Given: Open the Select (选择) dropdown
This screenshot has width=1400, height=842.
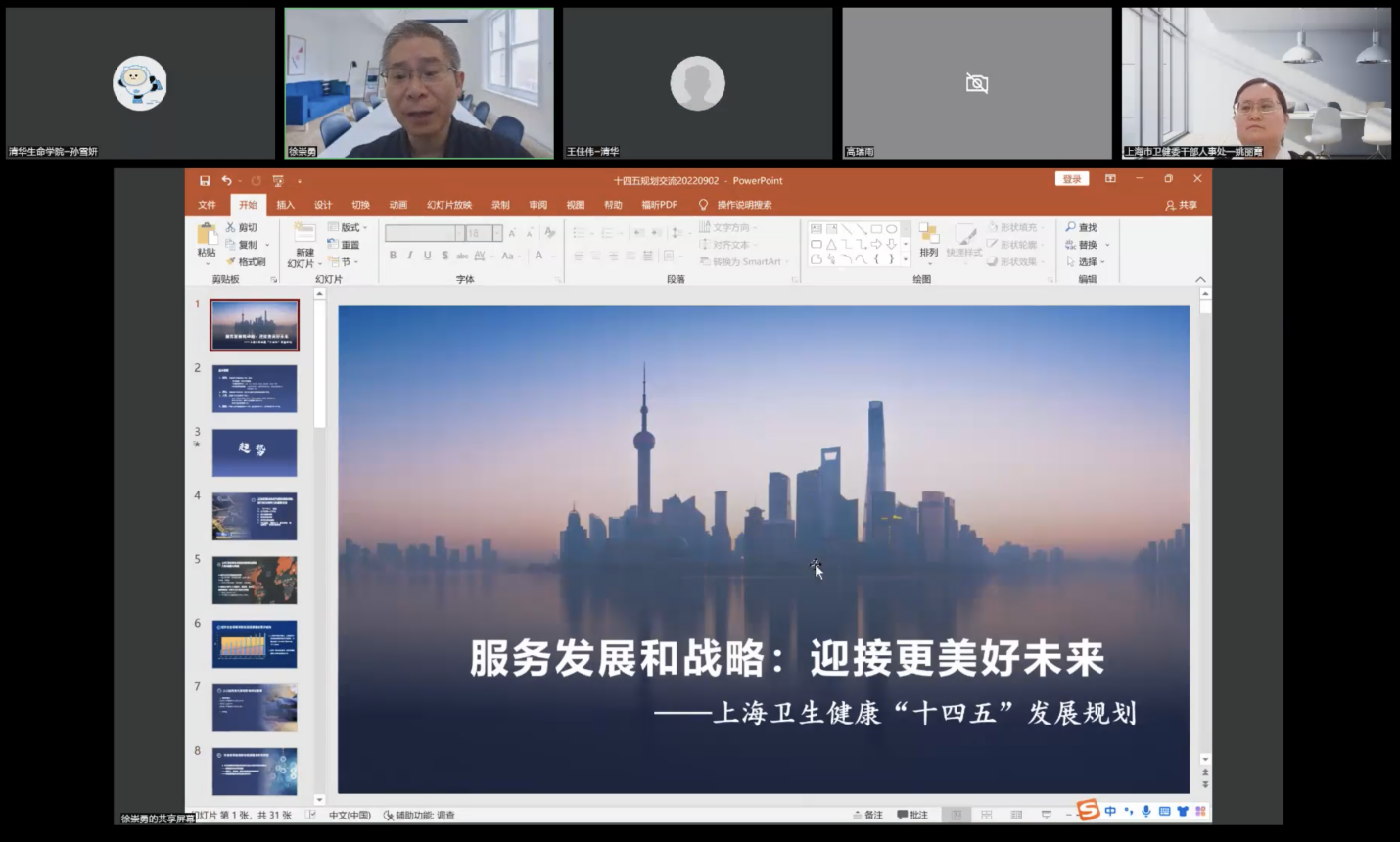Looking at the screenshot, I should point(1086,262).
